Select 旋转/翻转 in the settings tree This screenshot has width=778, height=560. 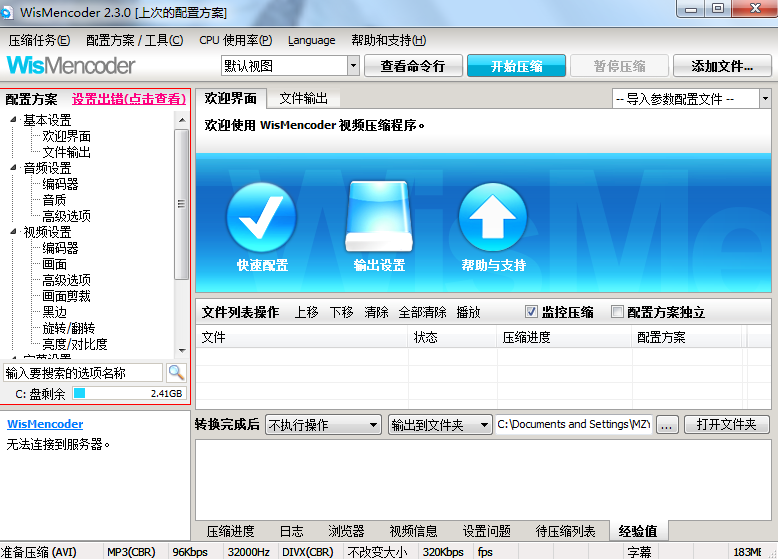click(68, 328)
